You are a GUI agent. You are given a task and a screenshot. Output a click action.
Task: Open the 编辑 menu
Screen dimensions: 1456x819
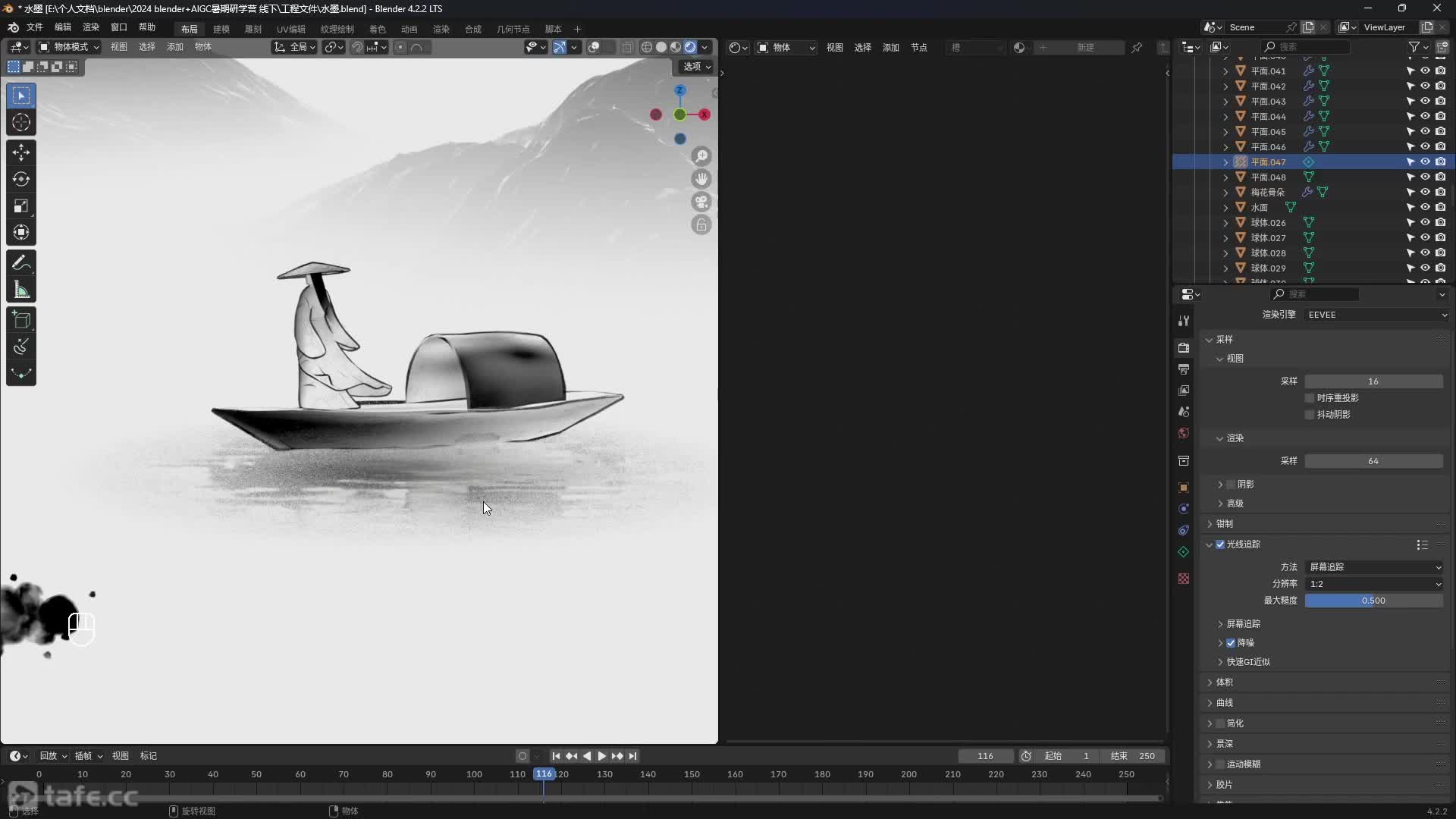(63, 27)
